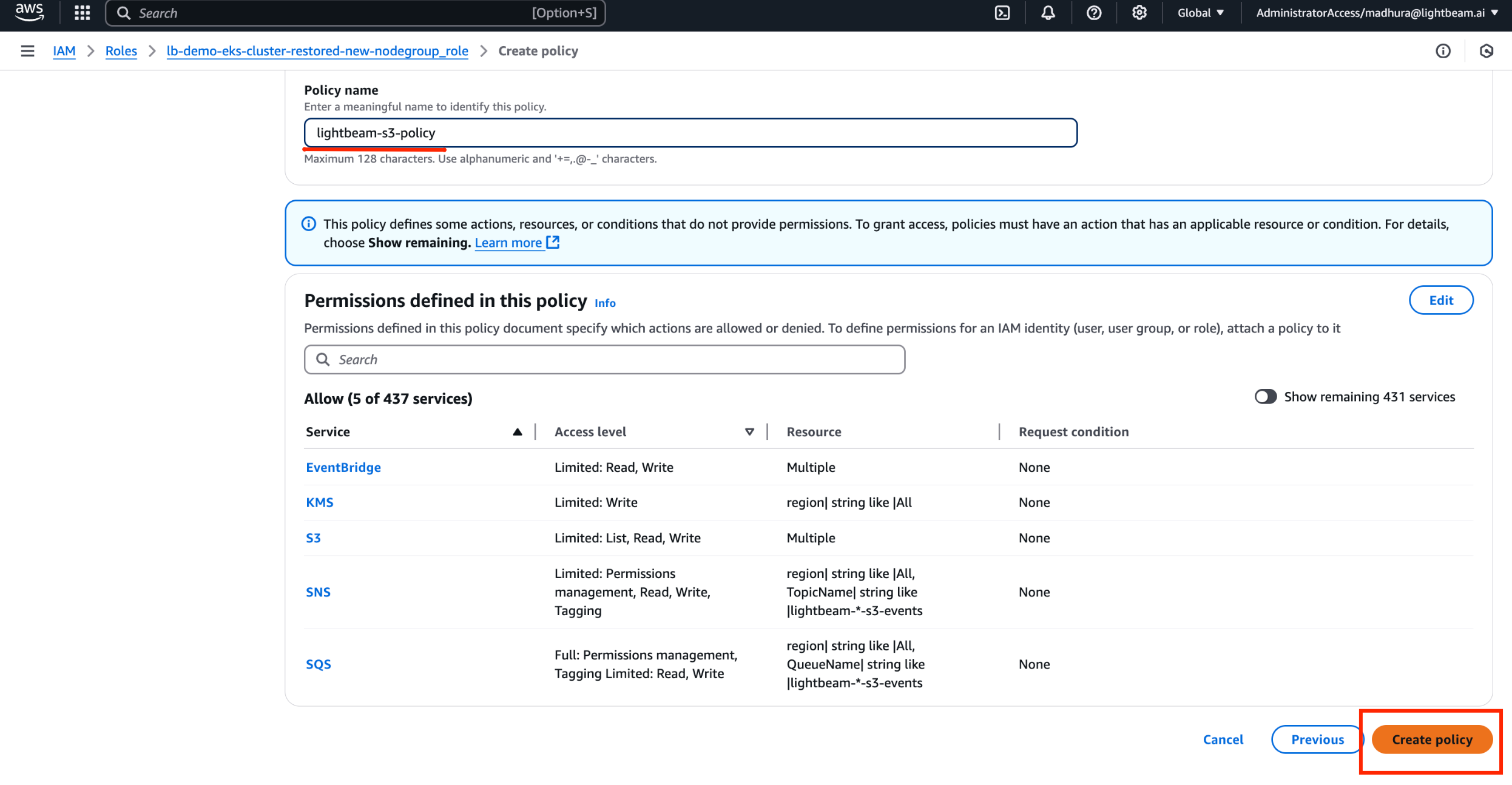The width and height of the screenshot is (1512, 785).
Task: Toggle the hamburger navigation menu
Action: (27, 51)
